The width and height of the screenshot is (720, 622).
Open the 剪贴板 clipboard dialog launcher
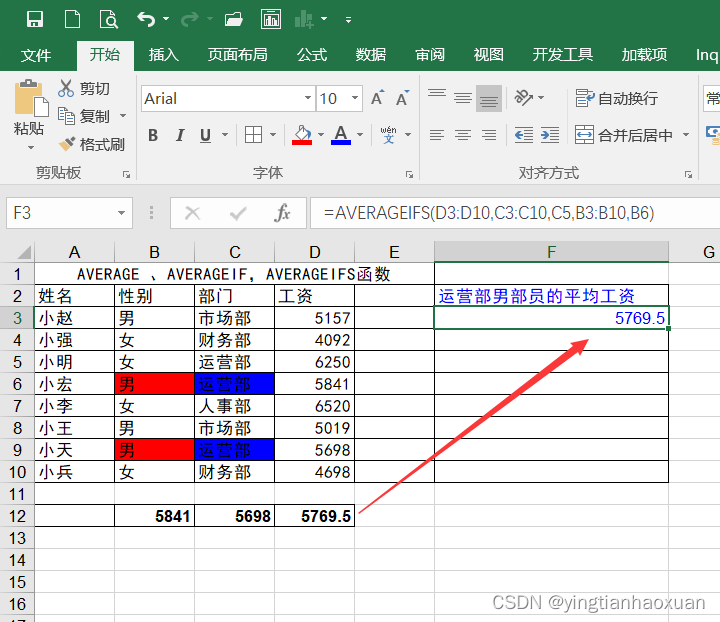(x=126, y=174)
